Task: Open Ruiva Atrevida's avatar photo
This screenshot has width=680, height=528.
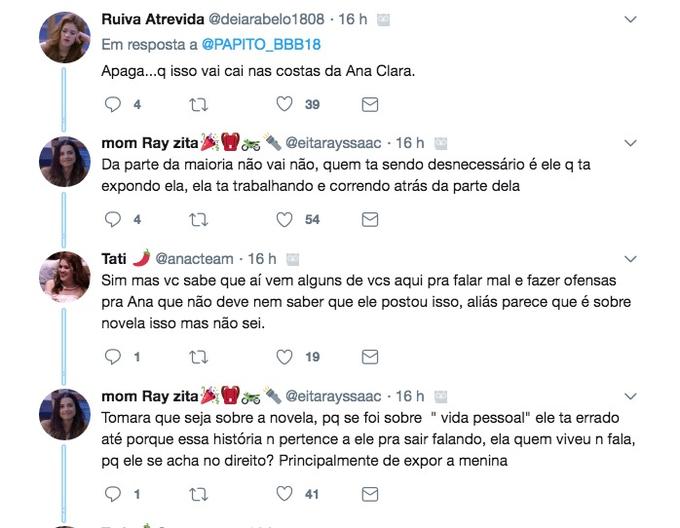Action: 64,37
